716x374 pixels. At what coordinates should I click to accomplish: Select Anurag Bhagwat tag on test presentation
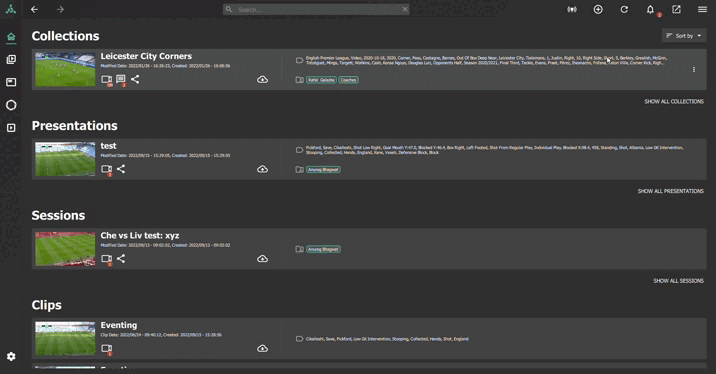323,169
